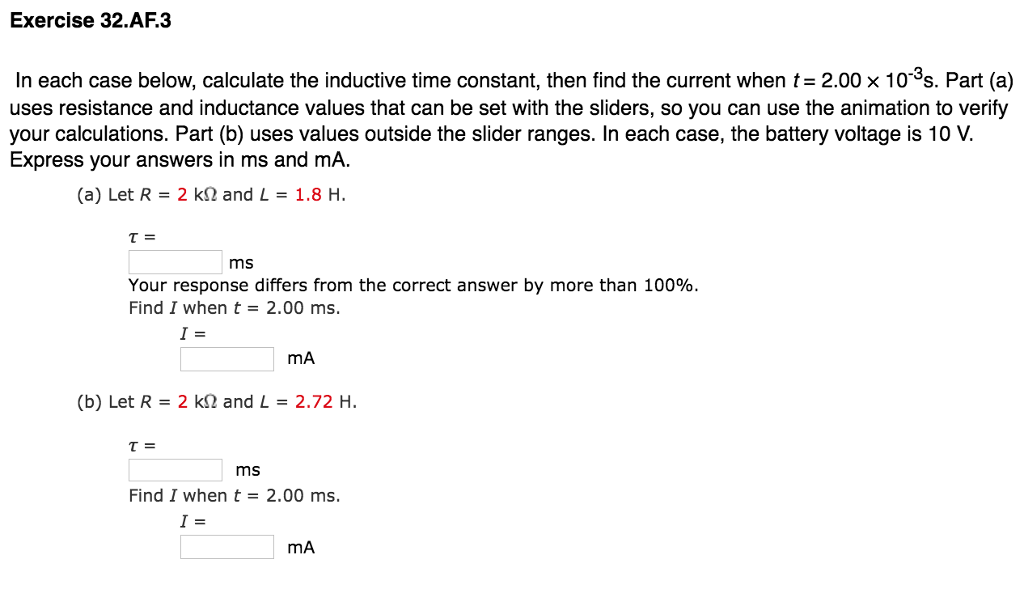Click the part (b) heading text
The height and width of the screenshot is (589, 1024).
[x=92, y=402]
